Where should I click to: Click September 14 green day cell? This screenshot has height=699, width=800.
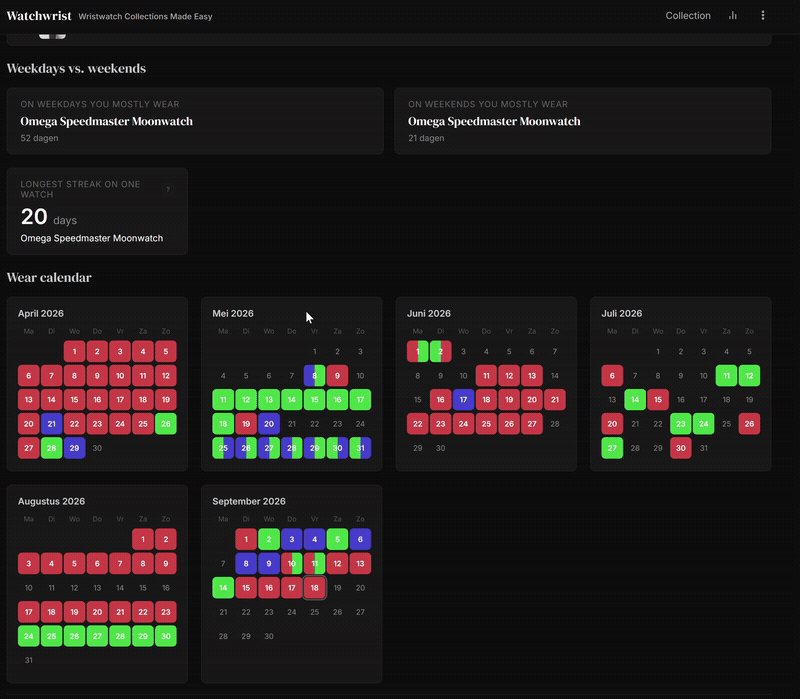coord(223,588)
